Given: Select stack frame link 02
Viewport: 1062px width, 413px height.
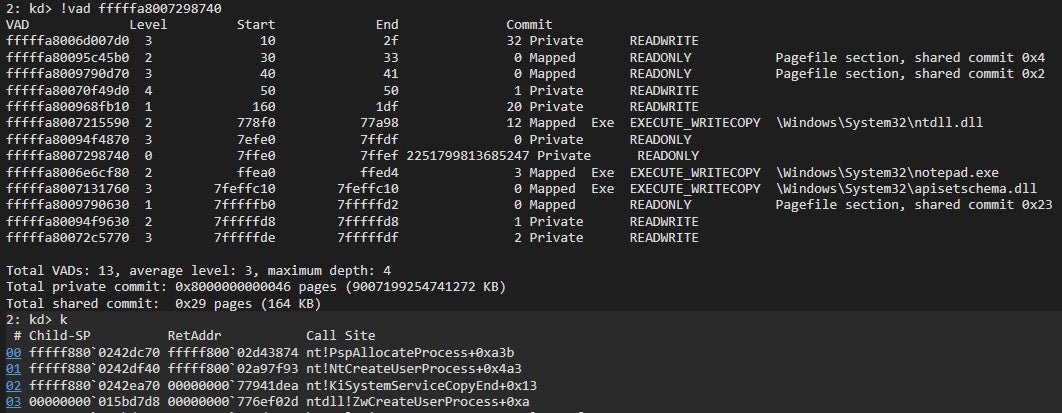Looking at the screenshot, I should point(13,385).
